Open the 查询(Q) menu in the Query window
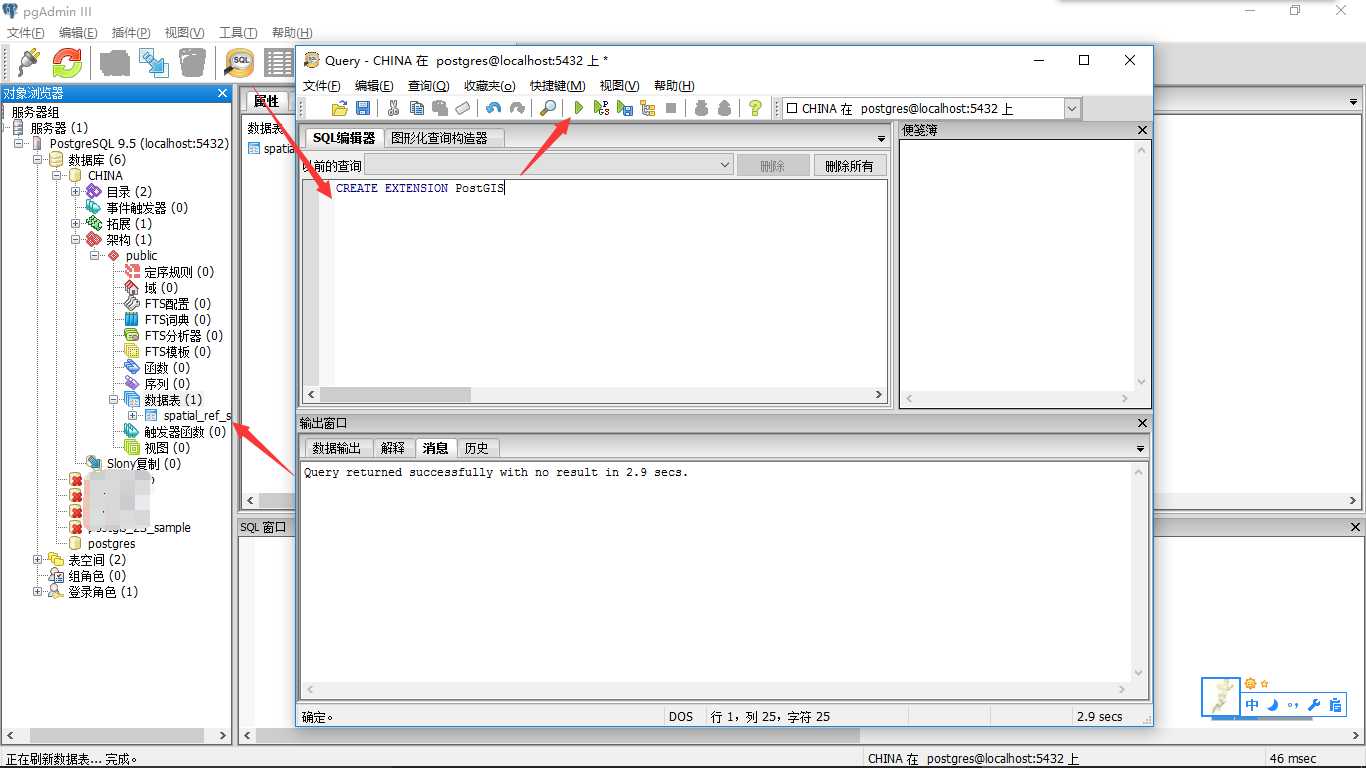1366x768 pixels. pyautogui.click(x=428, y=86)
